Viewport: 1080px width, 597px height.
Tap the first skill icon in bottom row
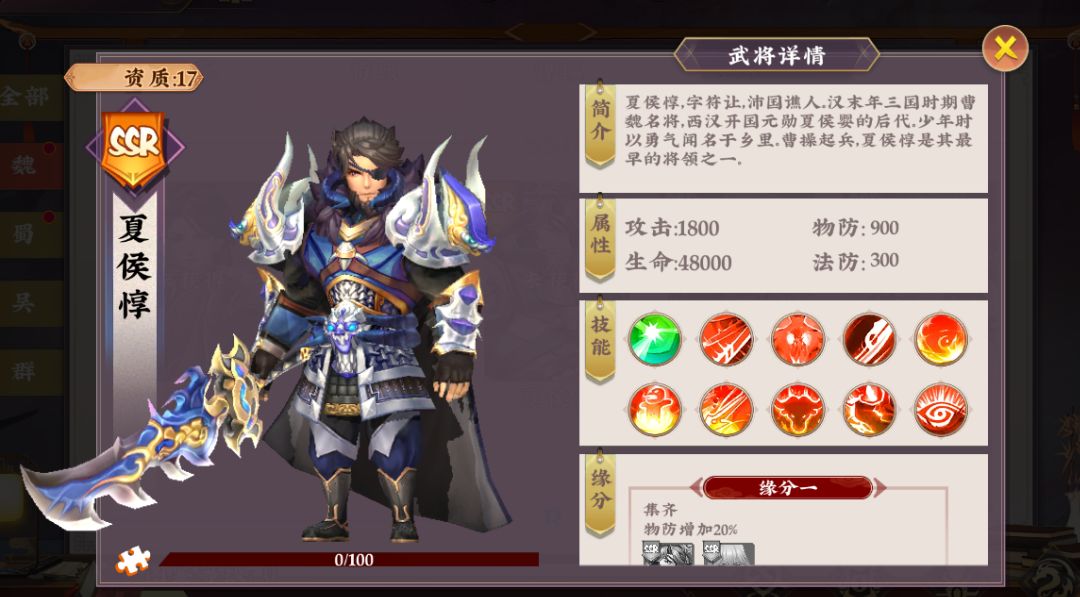tap(655, 410)
